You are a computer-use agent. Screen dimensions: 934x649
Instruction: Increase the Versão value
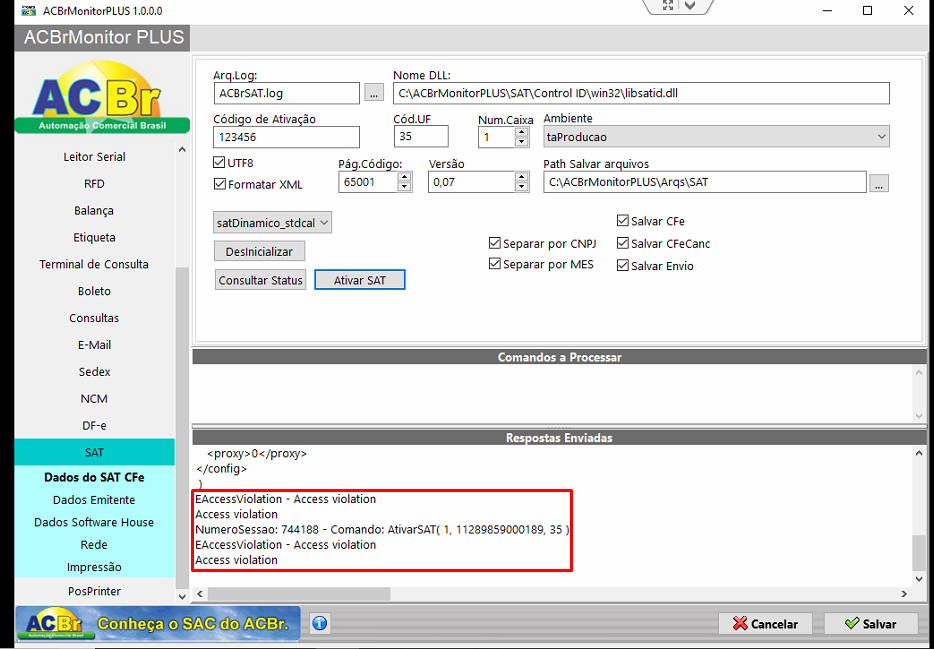click(x=522, y=177)
